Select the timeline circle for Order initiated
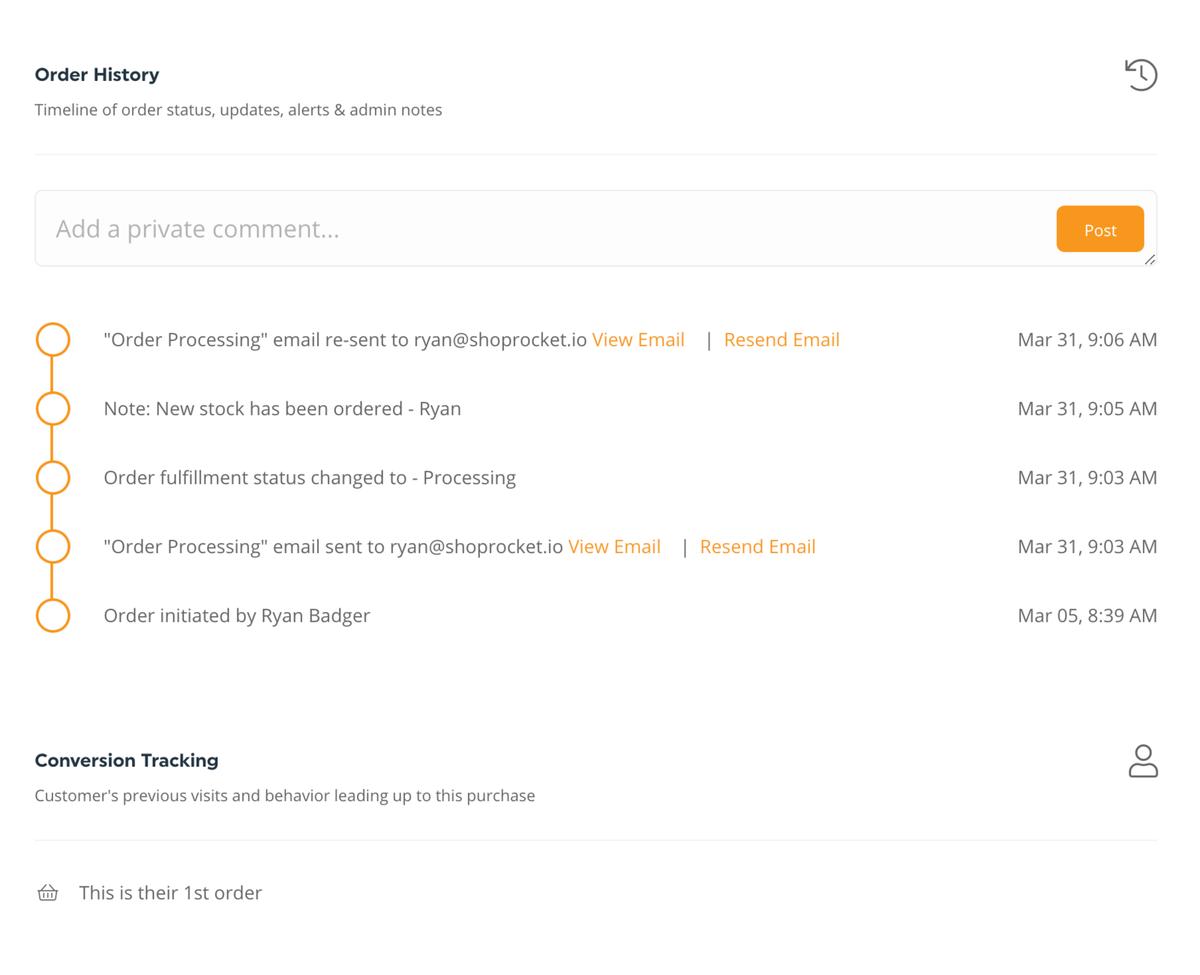1200x975 pixels. point(53,615)
